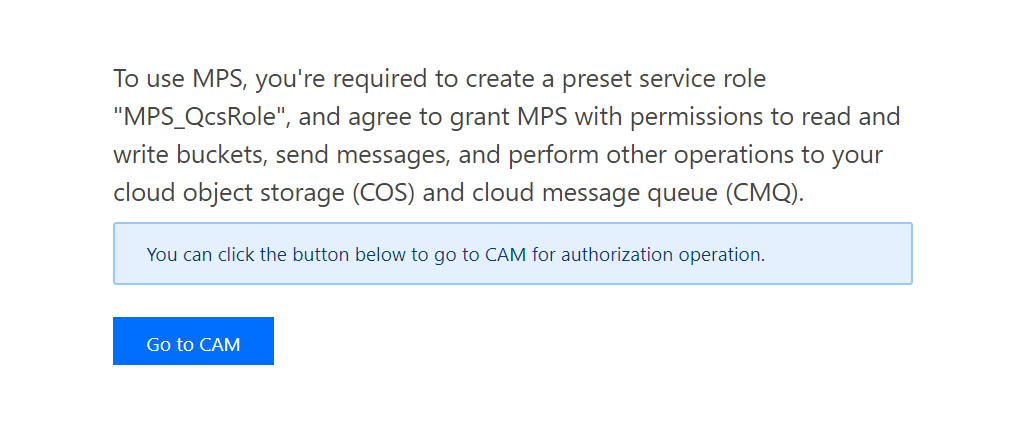Click "cloud object storage" phrase
The width and height of the screenshot is (1032, 431).
click(x=230, y=193)
